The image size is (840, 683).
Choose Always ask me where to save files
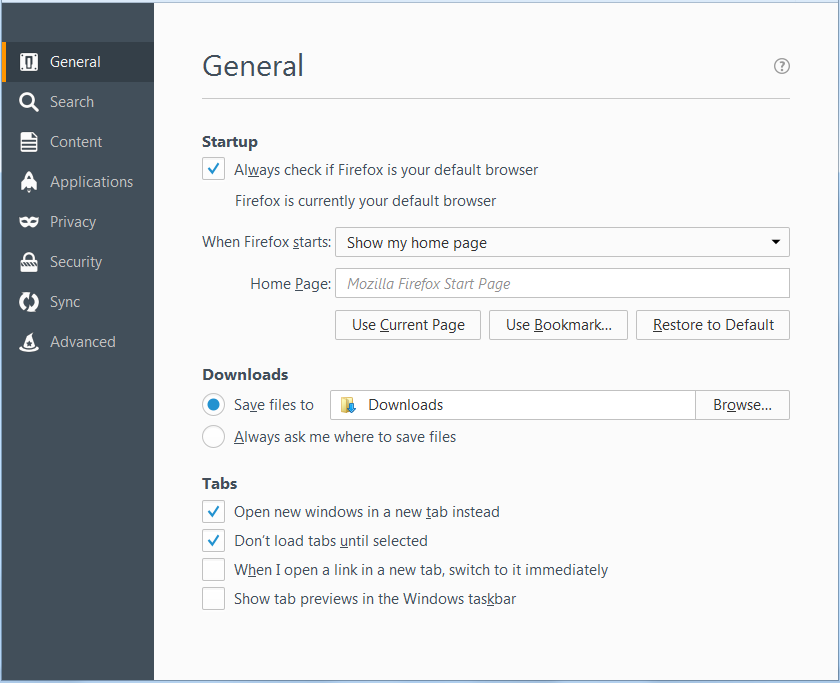tap(213, 437)
